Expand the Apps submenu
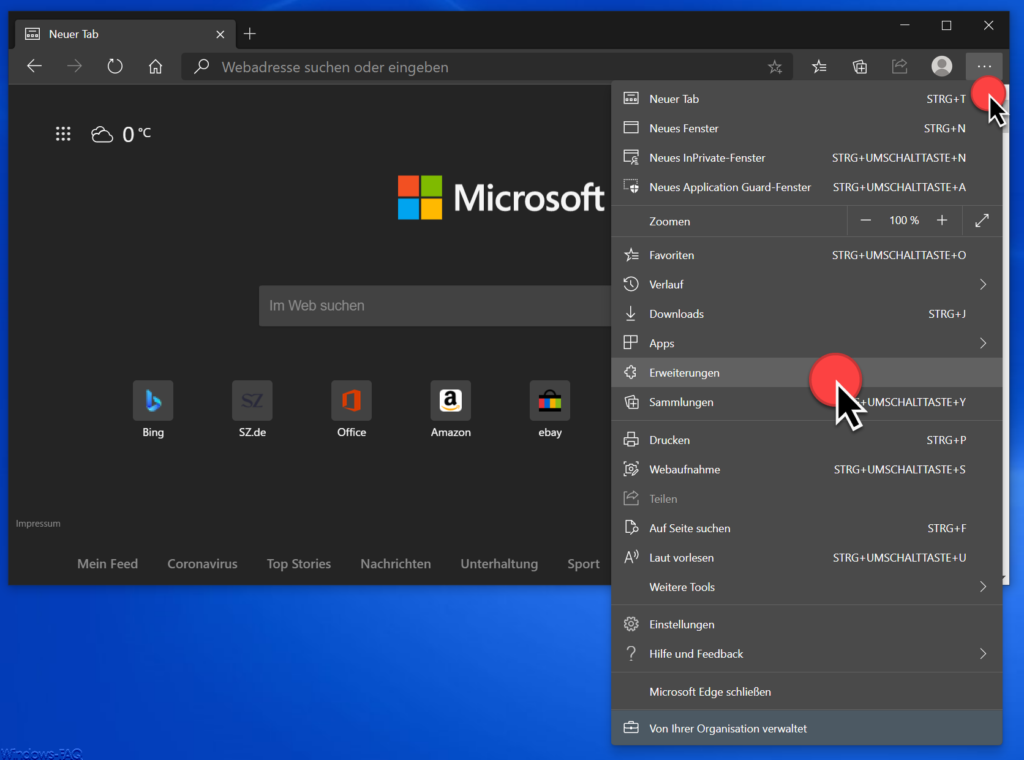The height and width of the screenshot is (760, 1024). tap(807, 343)
